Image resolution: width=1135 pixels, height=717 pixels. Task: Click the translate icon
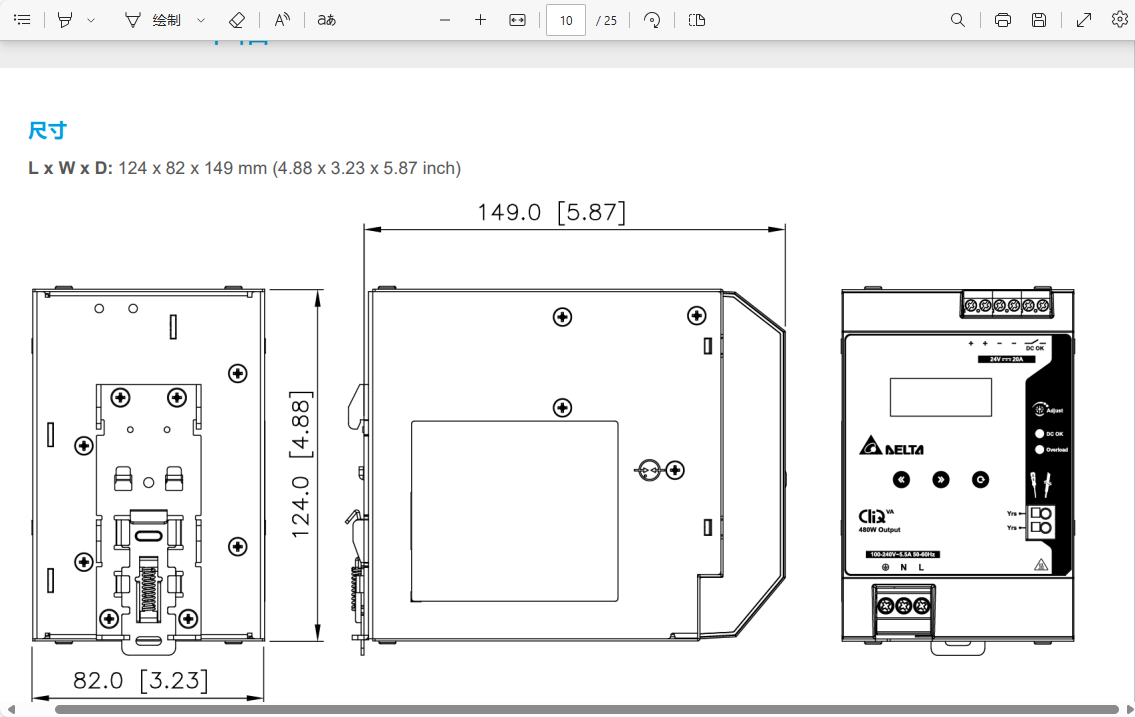(x=326, y=20)
